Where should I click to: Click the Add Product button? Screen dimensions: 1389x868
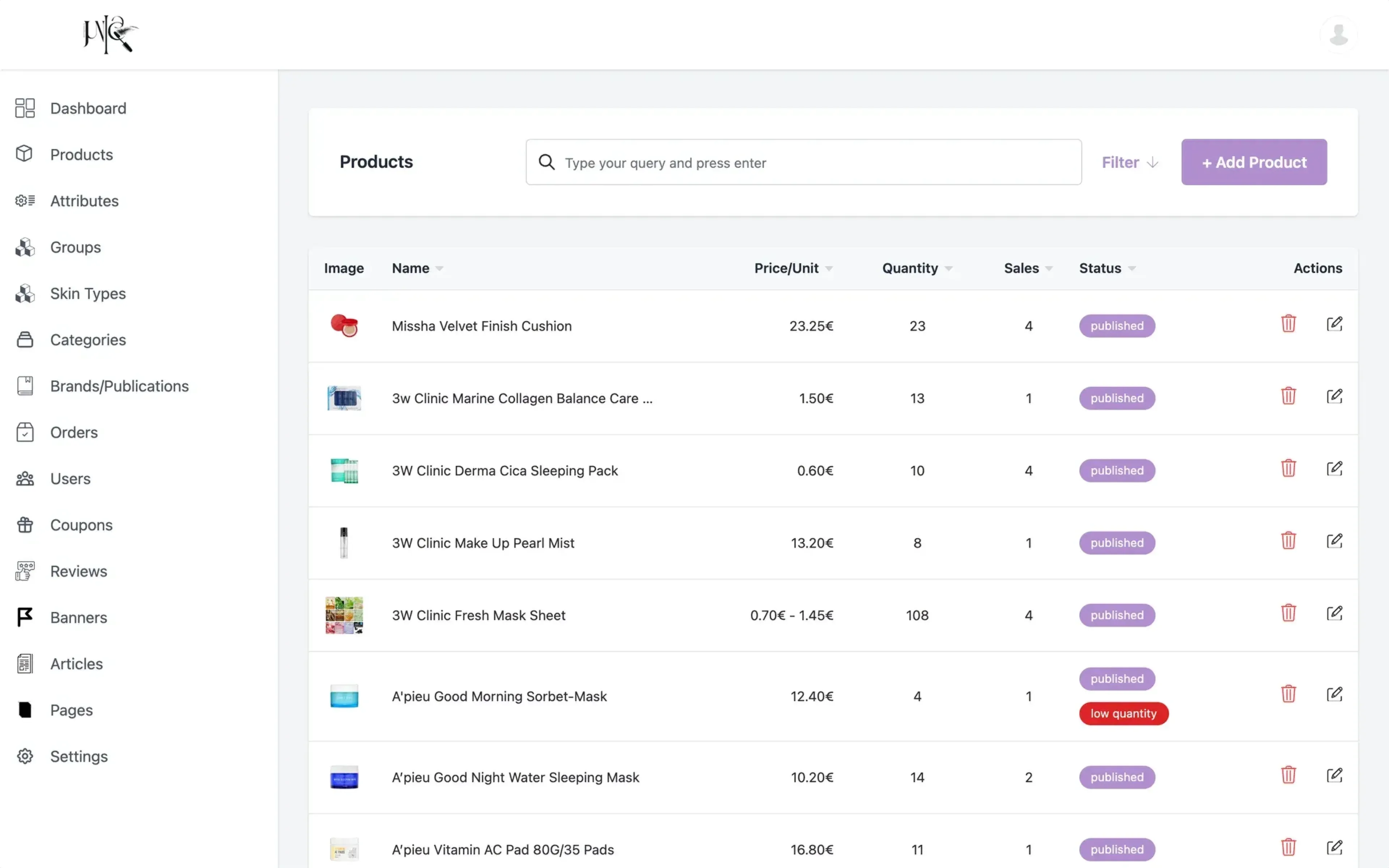click(x=1254, y=162)
